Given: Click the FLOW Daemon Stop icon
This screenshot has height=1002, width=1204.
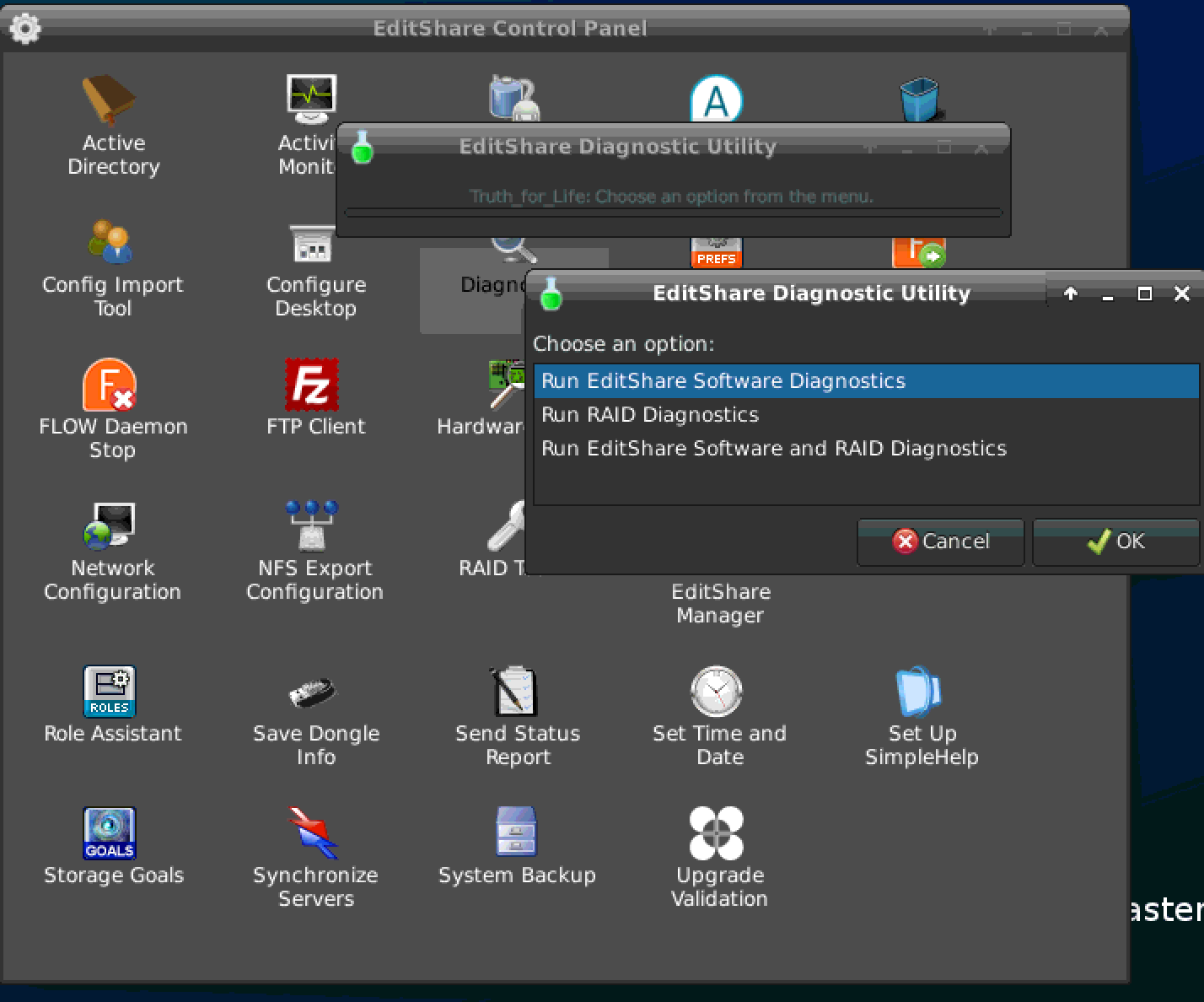Looking at the screenshot, I should [x=110, y=385].
